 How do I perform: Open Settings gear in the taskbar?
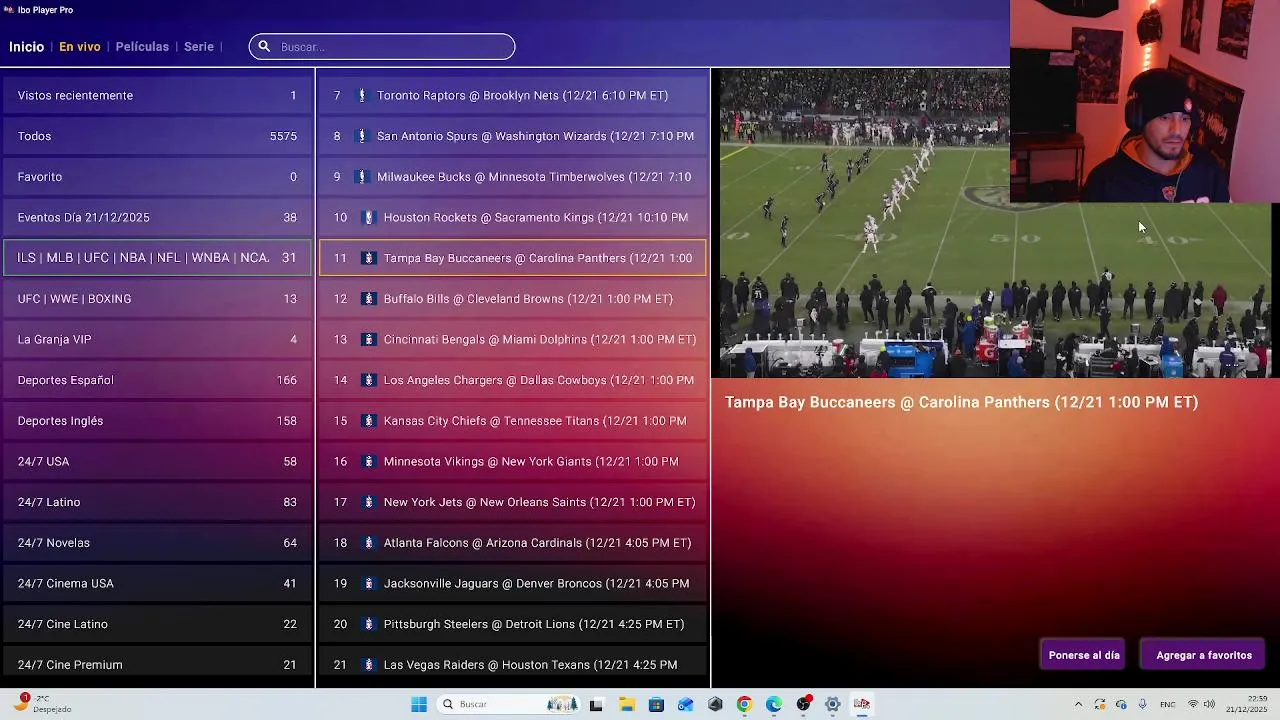pos(832,705)
